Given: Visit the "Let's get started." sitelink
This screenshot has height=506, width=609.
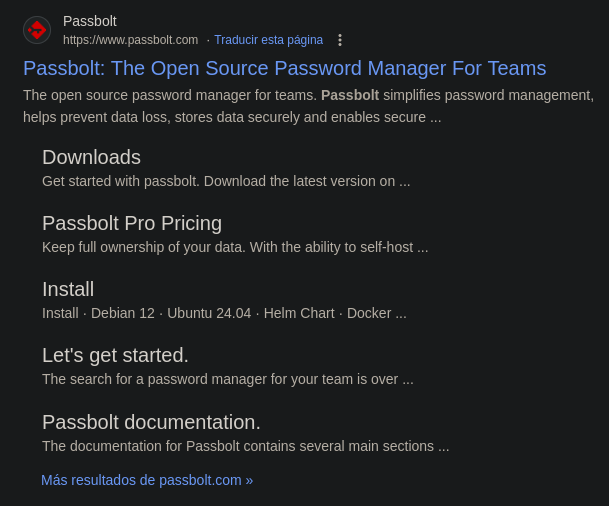Looking at the screenshot, I should (115, 355).
